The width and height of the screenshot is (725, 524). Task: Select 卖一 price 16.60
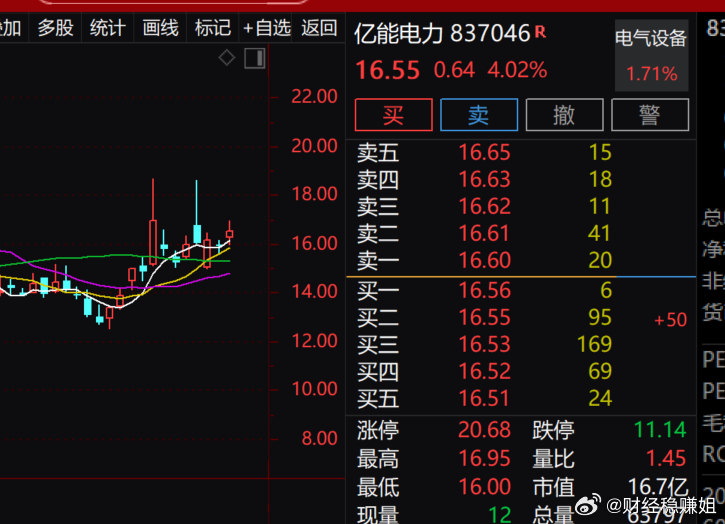click(485, 260)
